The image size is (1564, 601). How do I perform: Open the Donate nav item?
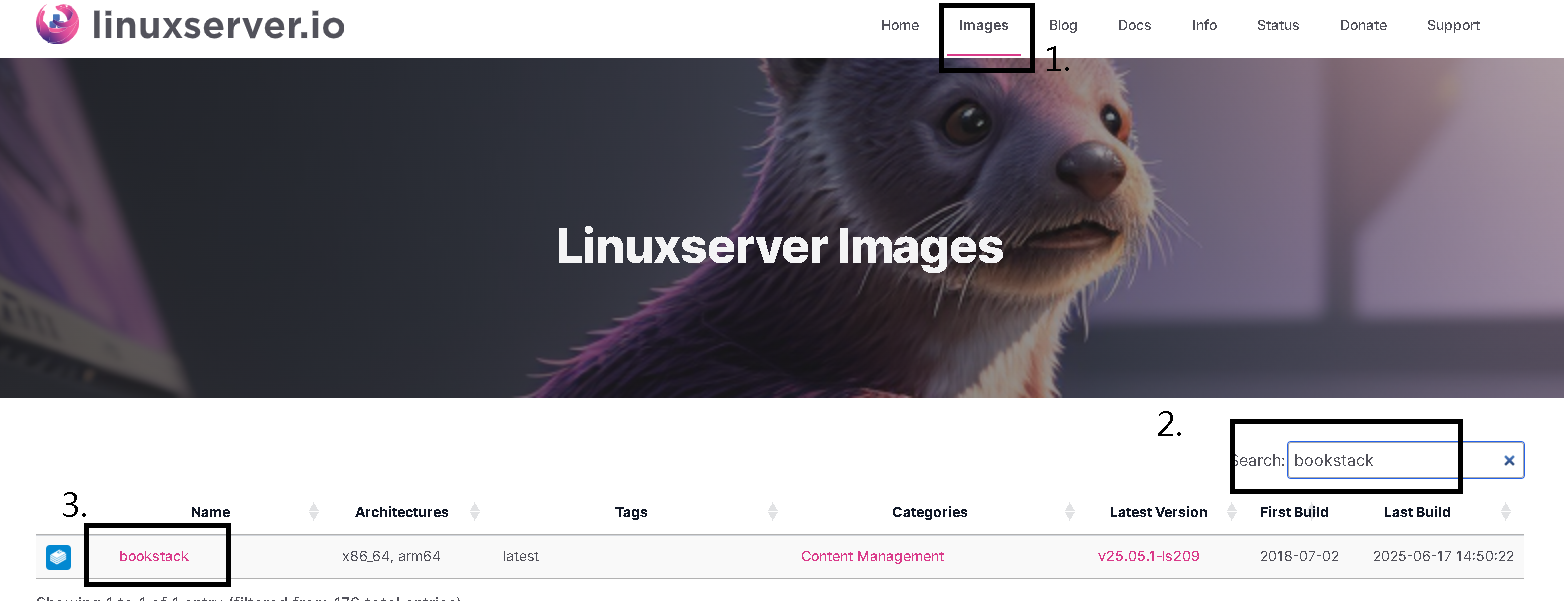pyautogui.click(x=1364, y=25)
